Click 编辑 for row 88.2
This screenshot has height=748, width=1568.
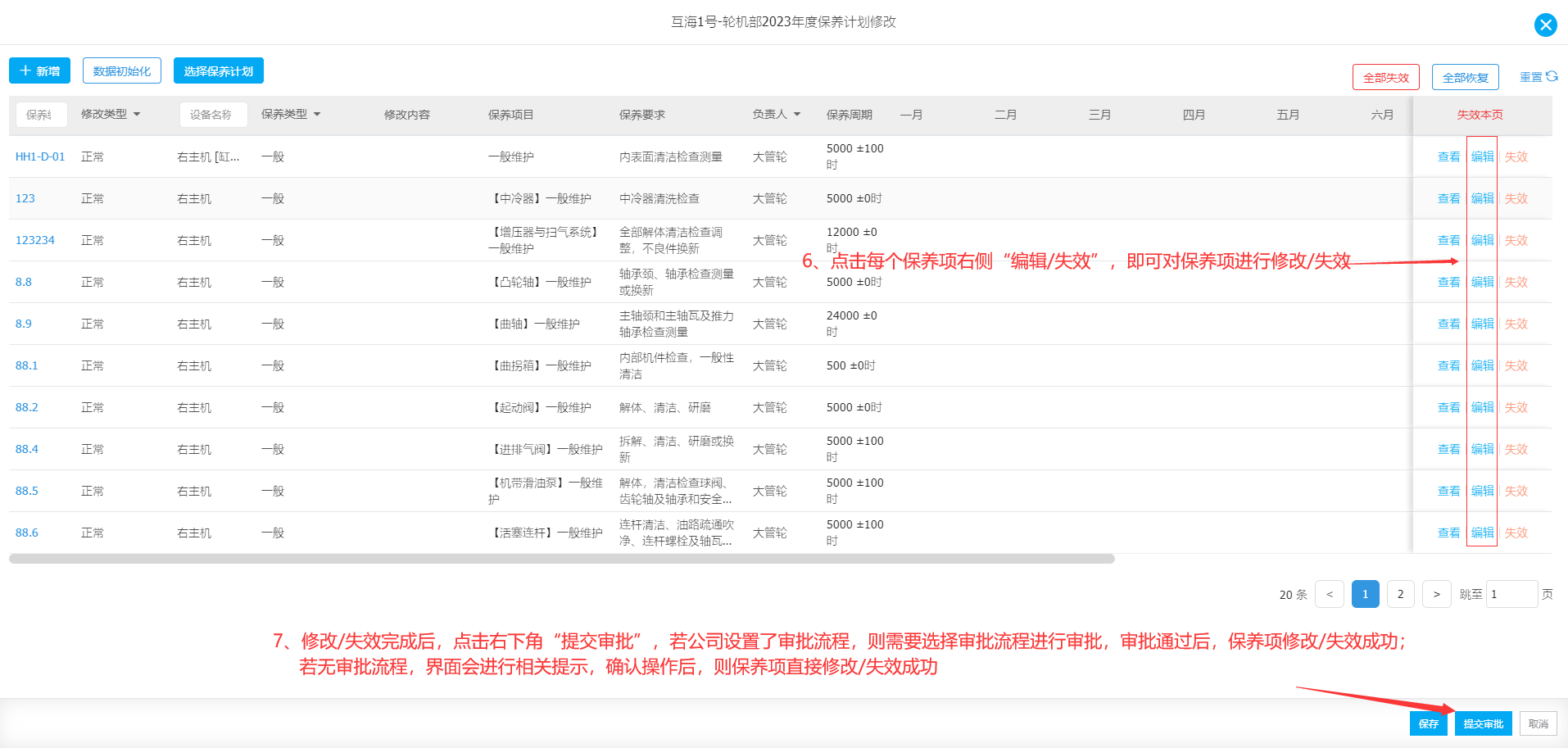1483,407
